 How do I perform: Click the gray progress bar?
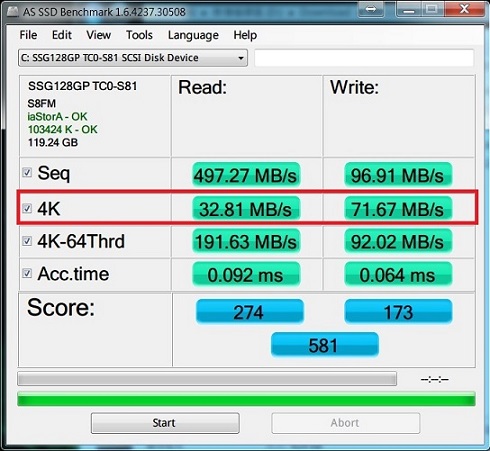[207, 379]
